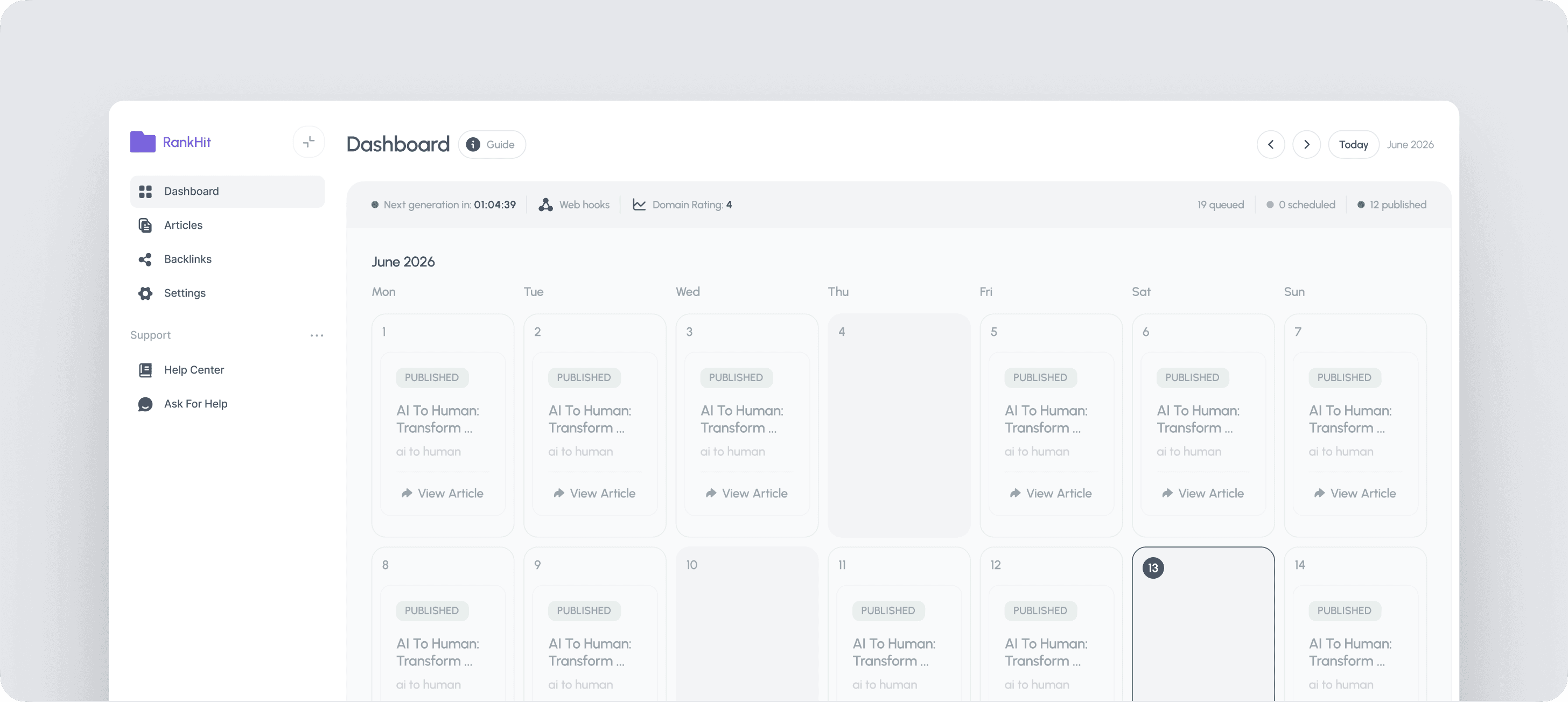Click the share arrow icon on June 3 card
The width and height of the screenshot is (1568, 702).
point(711,493)
